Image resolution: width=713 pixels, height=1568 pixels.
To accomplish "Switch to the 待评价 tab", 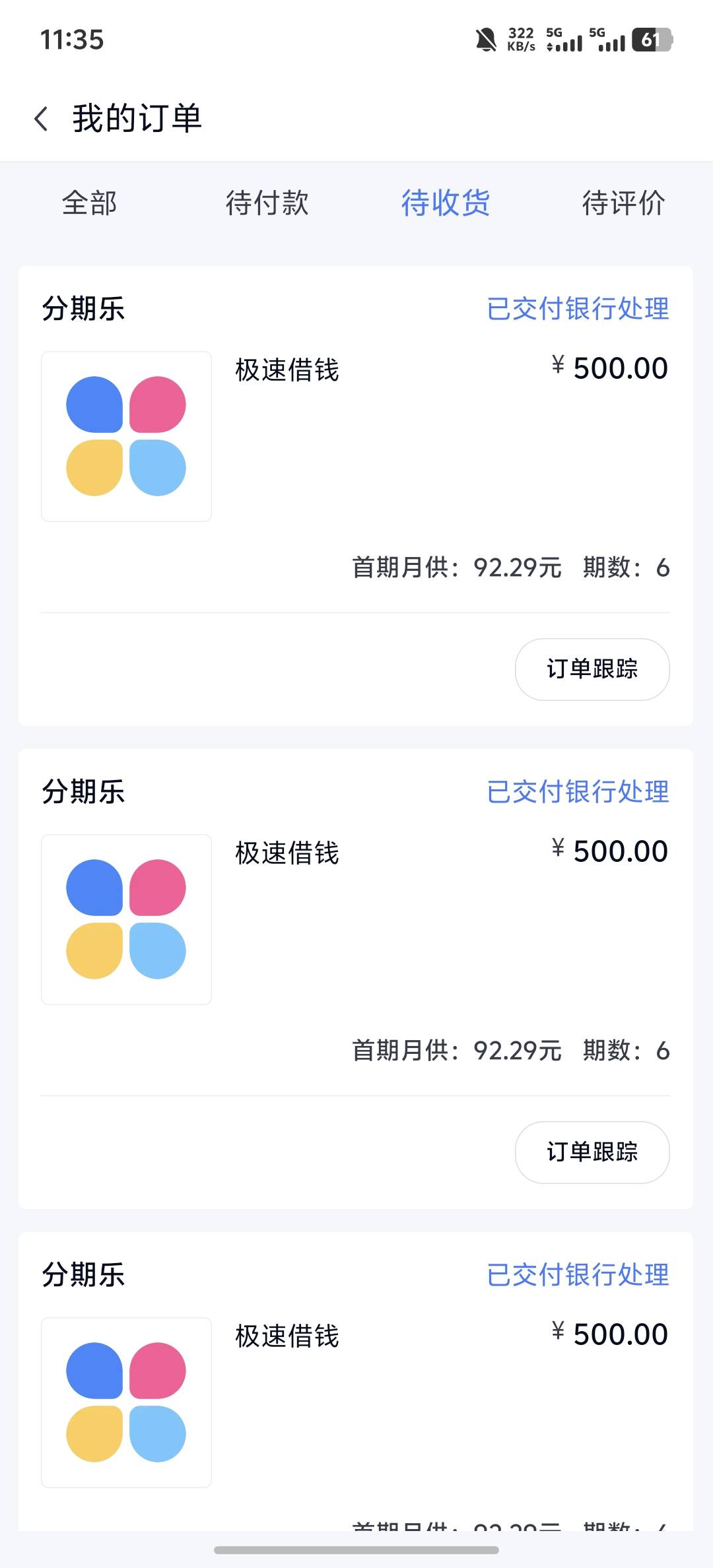I will click(623, 203).
